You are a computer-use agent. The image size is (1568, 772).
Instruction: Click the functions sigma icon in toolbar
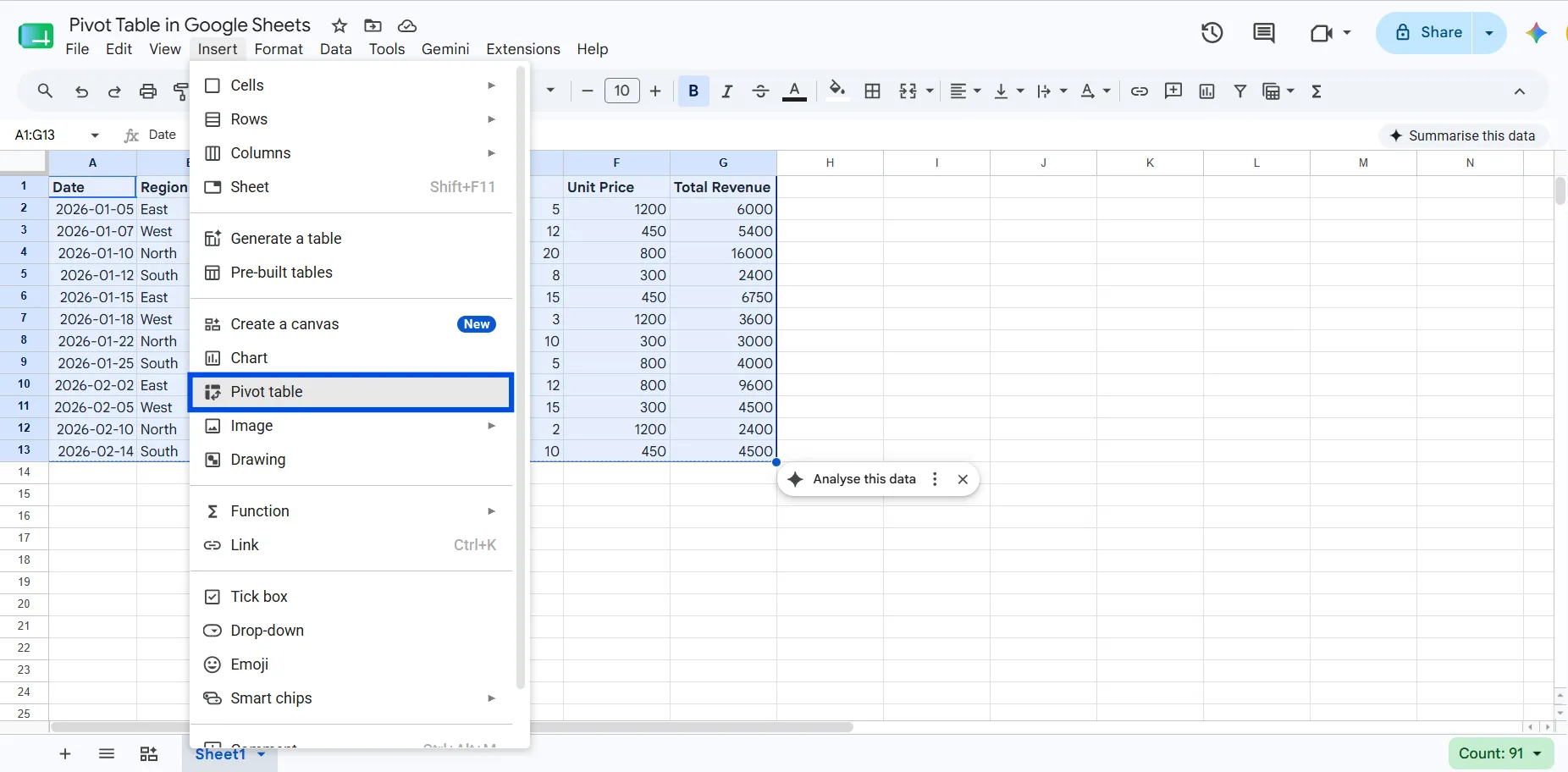(1317, 91)
